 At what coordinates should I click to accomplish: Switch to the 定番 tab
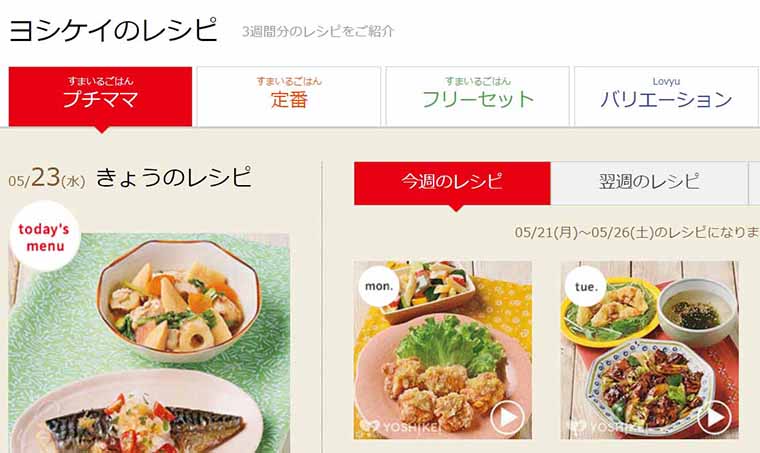pyautogui.click(x=289, y=96)
